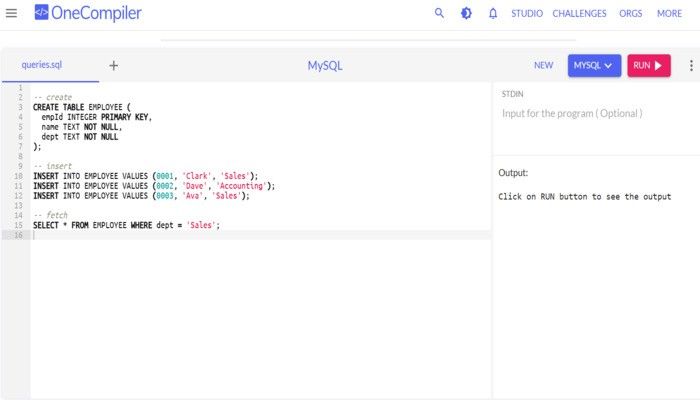Toggle dark/light theme icon

click(x=466, y=13)
